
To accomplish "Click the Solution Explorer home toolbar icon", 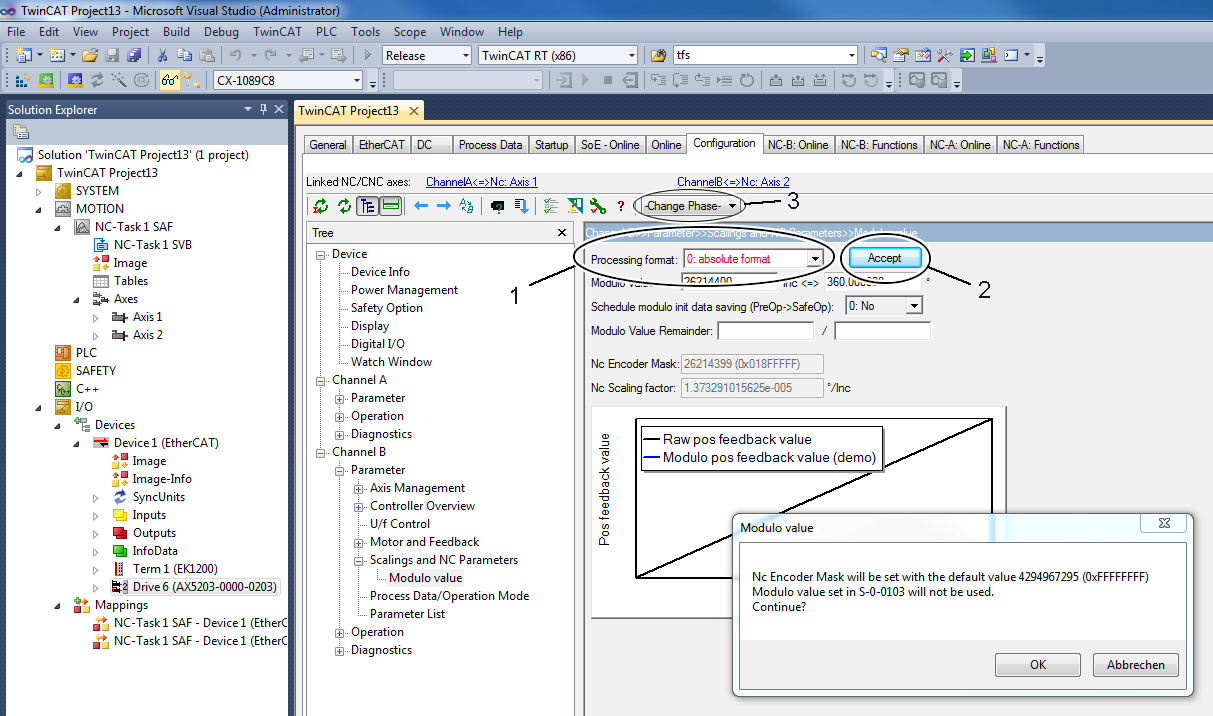I will tap(21, 132).
